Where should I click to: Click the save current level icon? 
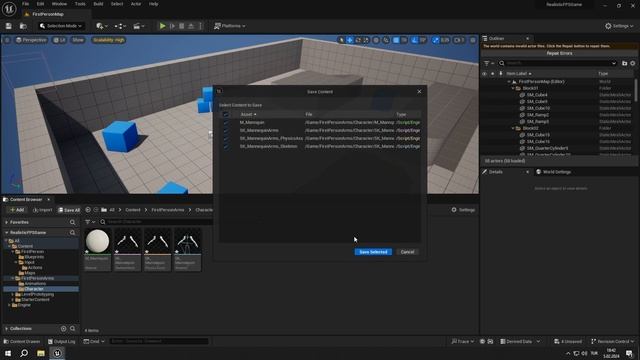click(x=9, y=26)
